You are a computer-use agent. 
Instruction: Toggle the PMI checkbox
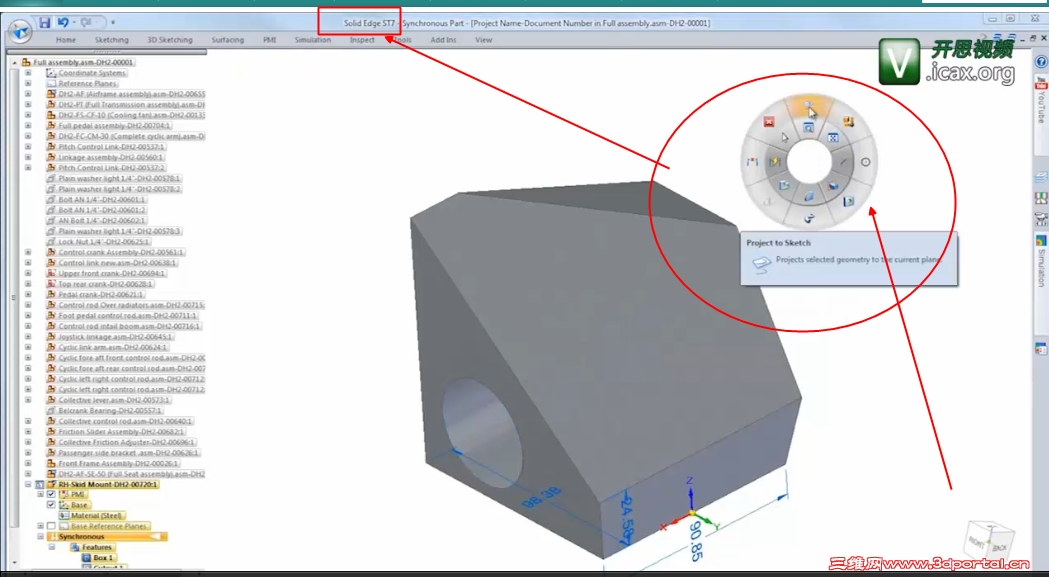click(51, 494)
